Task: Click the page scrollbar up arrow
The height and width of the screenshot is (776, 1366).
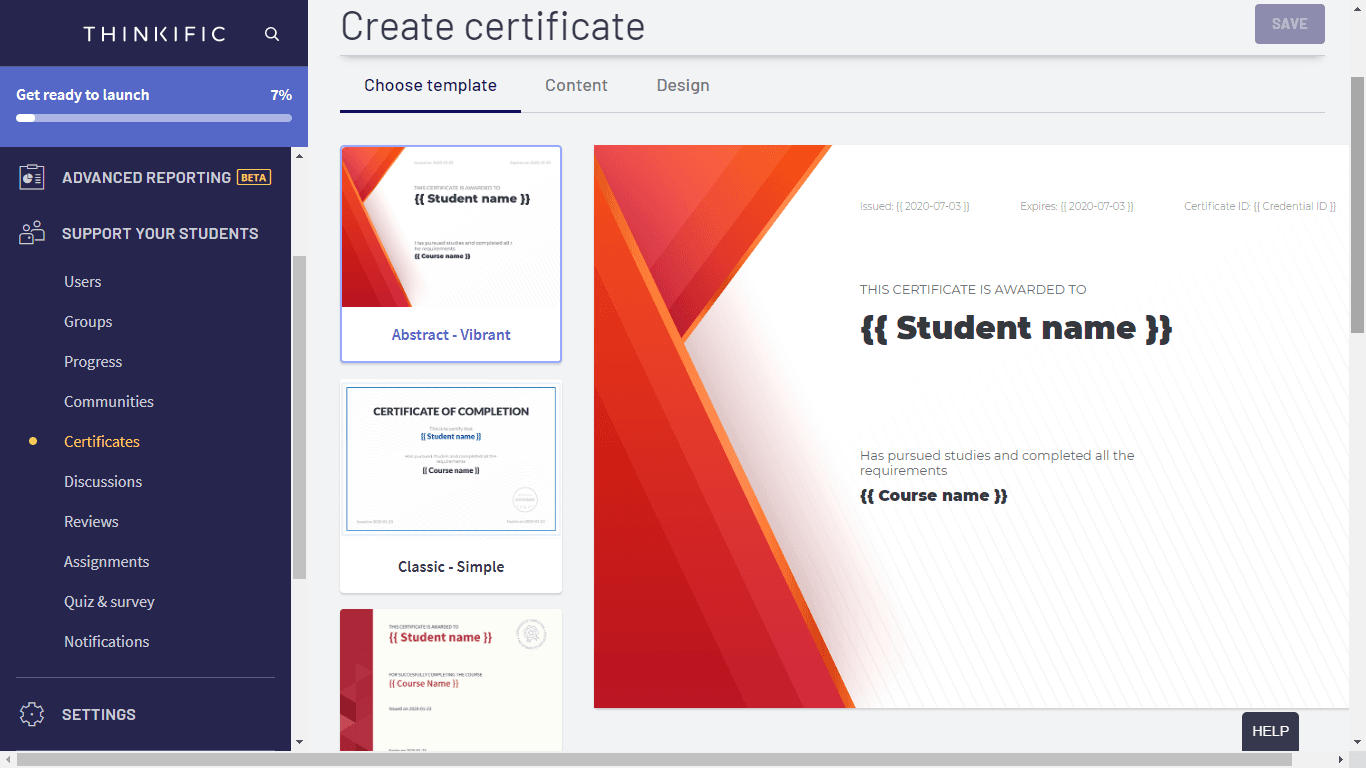Action: (x=1357, y=8)
